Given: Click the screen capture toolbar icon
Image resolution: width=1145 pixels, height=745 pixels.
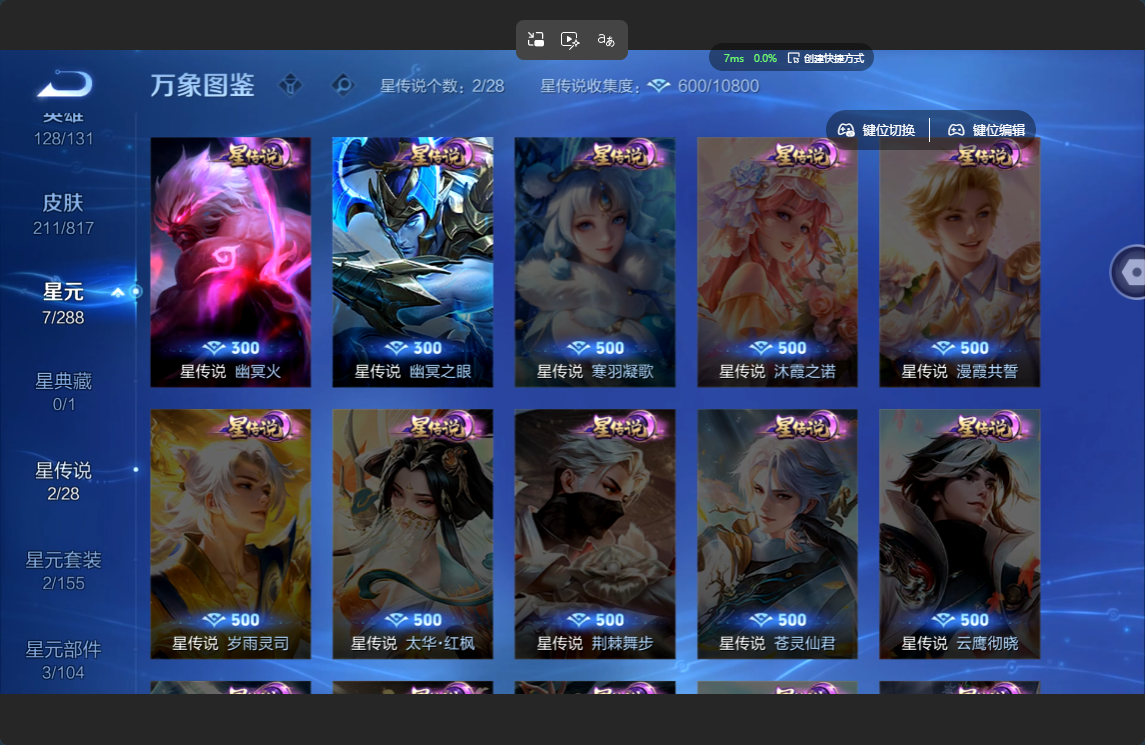Looking at the screenshot, I should click(x=536, y=39).
